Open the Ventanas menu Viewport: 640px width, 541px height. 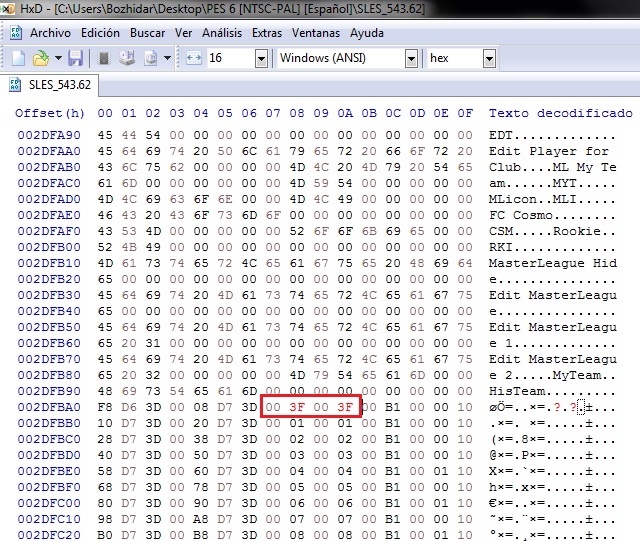click(x=316, y=33)
